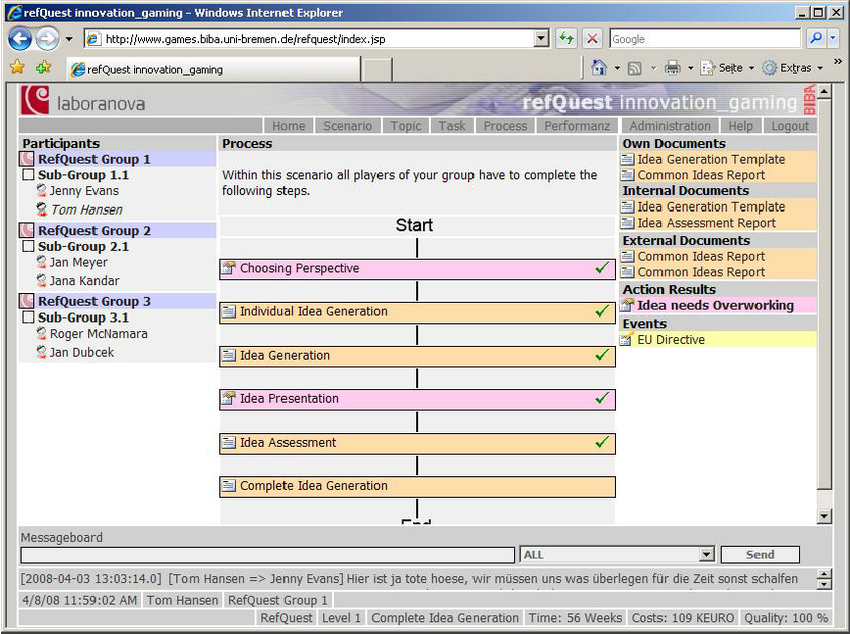Click the printer icon in toolbar
The width and height of the screenshot is (850, 634).
673,68
